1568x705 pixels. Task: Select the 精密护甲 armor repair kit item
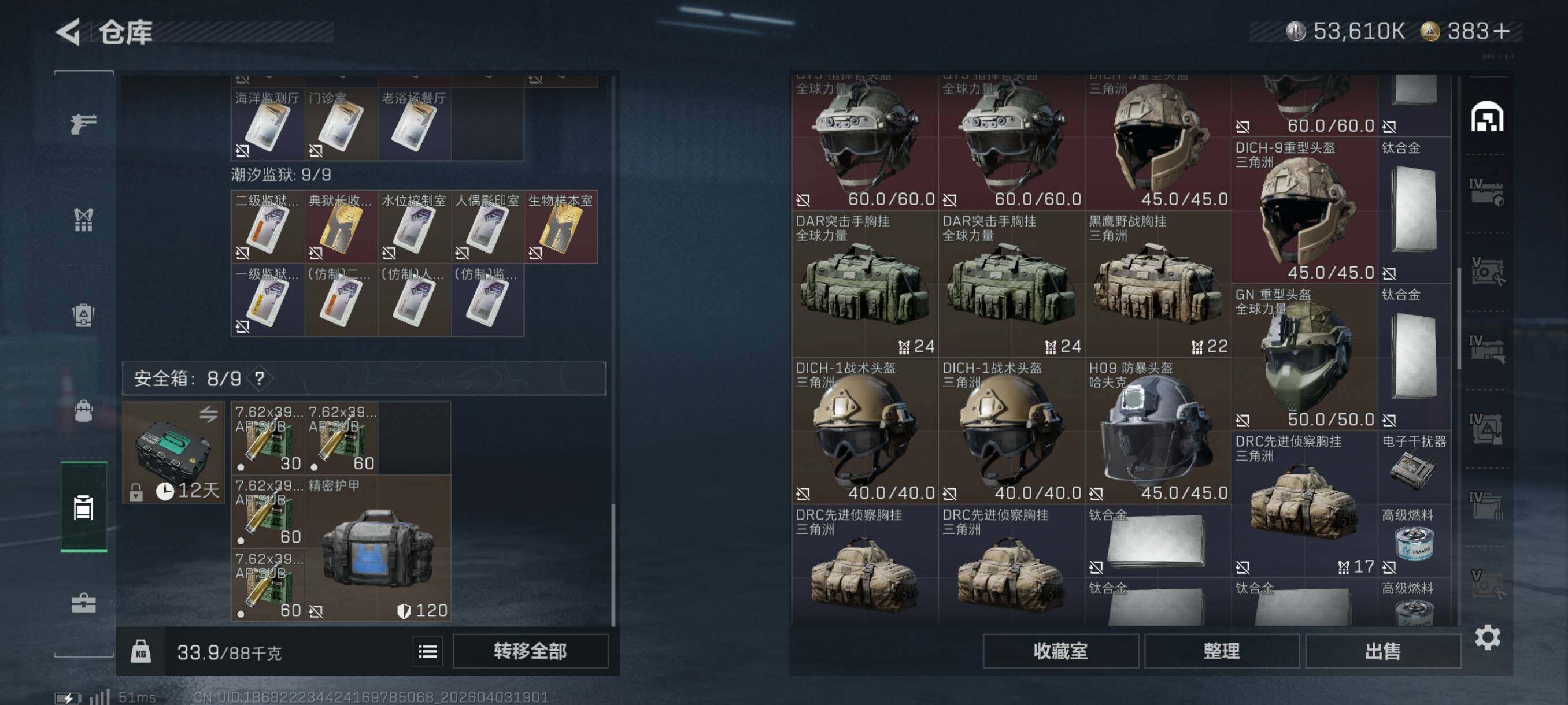pyautogui.click(x=378, y=548)
